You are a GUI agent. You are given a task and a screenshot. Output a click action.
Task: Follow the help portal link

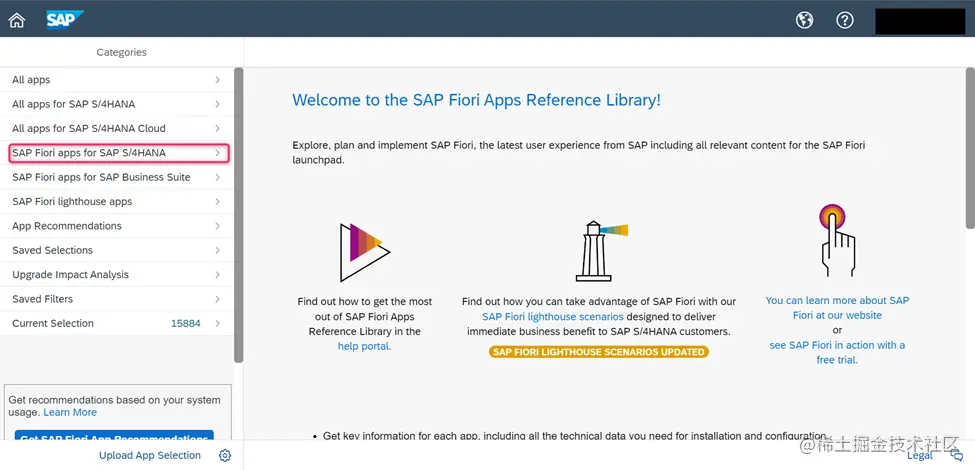(364, 346)
